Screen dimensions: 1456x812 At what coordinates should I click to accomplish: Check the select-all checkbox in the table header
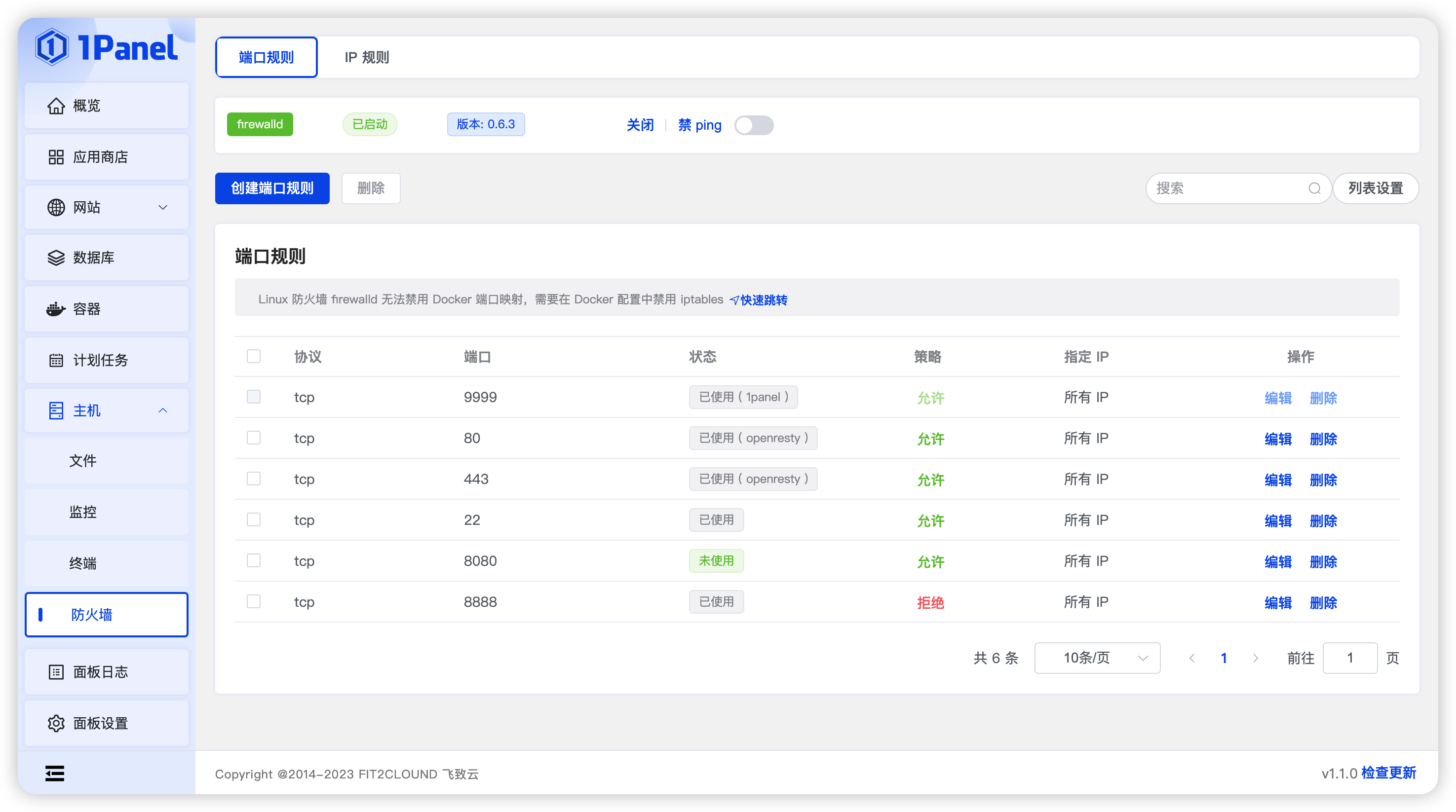pyautogui.click(x=253, y=357)
